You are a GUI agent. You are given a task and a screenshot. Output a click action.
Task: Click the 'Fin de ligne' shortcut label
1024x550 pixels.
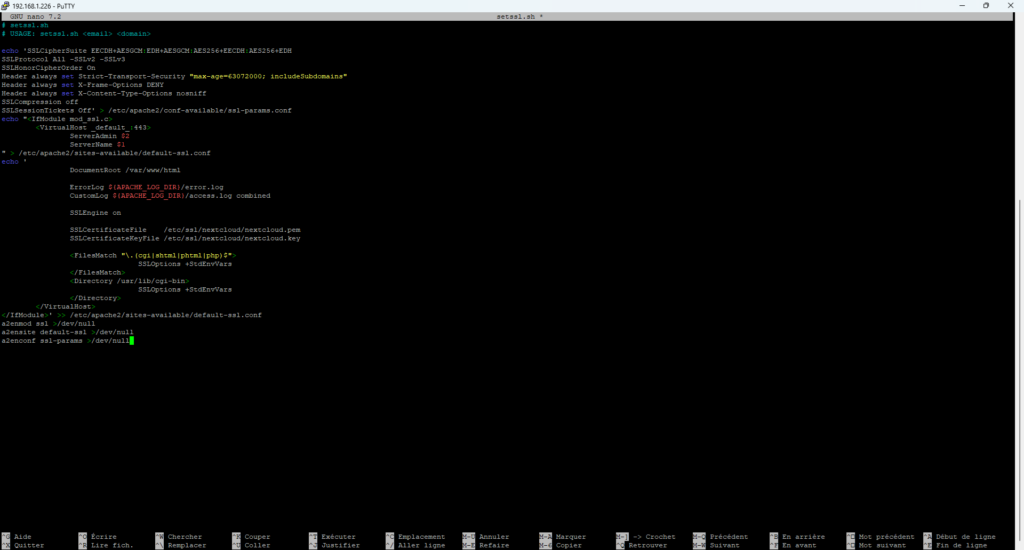tap(961, 545)
